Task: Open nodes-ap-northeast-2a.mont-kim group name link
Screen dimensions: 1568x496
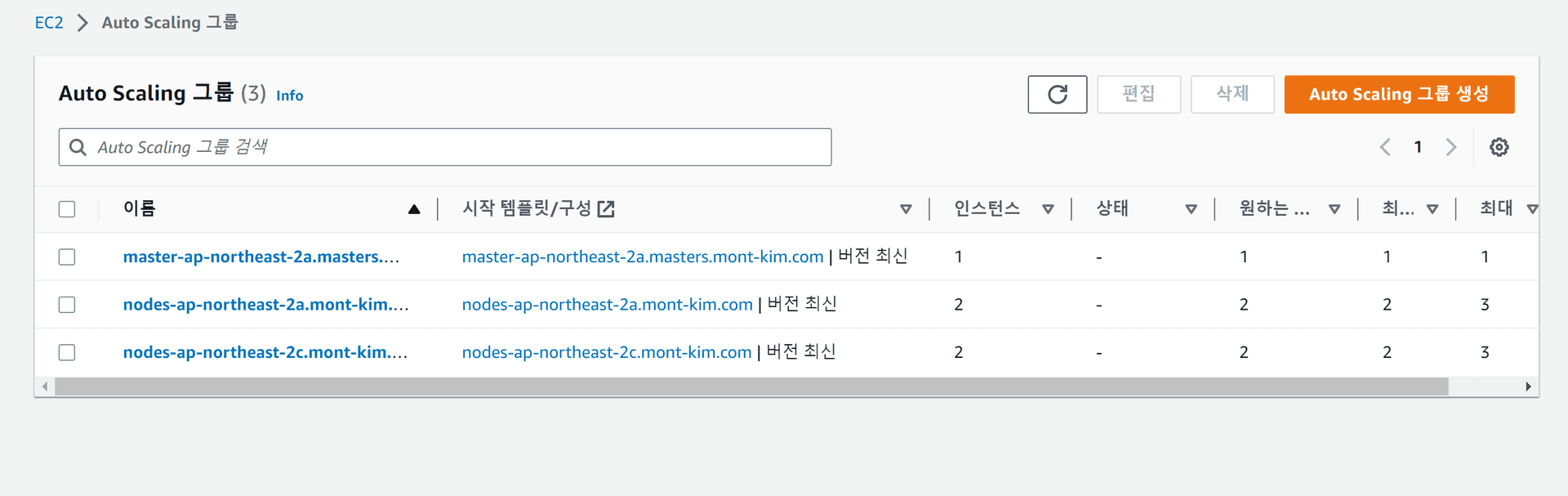Action: pos(265,305)
